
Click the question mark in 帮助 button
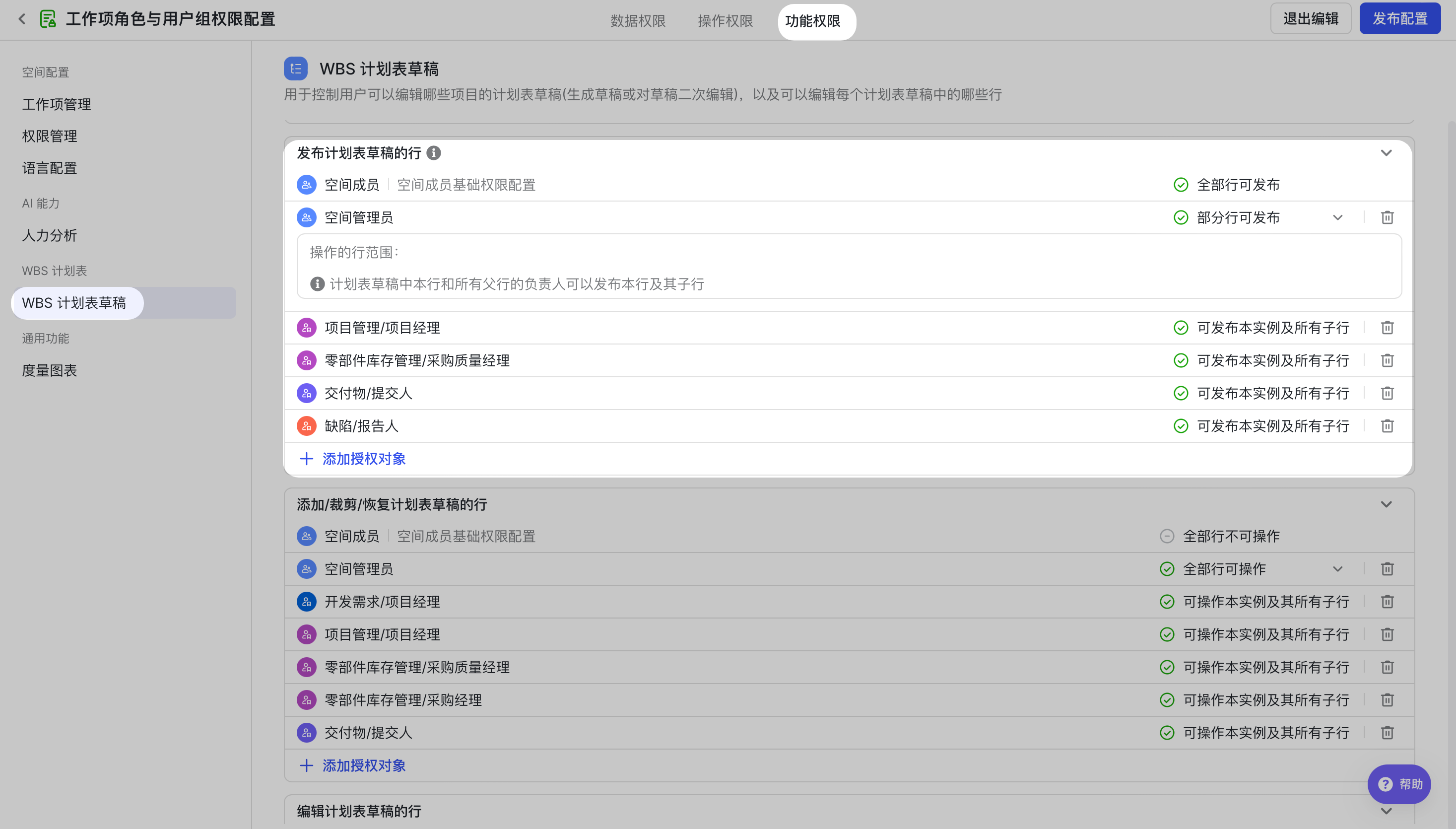[x=1386, y=784]
